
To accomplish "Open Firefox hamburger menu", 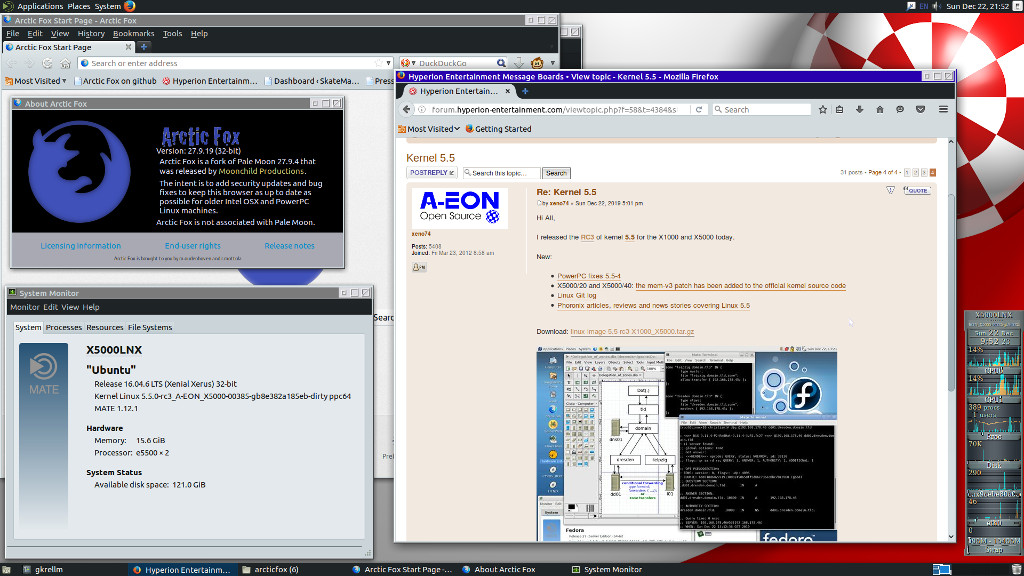I will 943,110.
